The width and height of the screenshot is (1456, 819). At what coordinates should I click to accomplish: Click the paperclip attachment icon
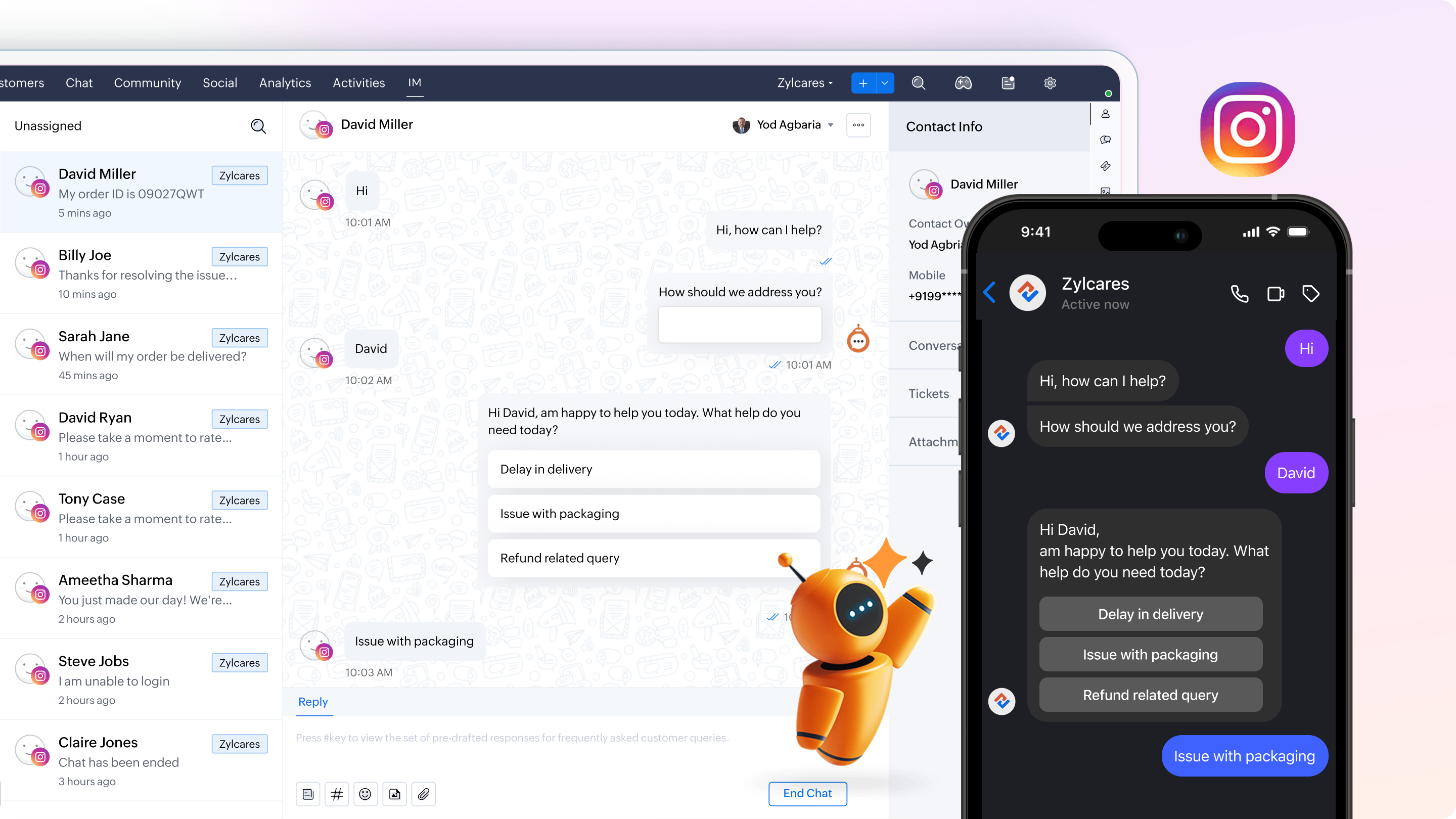tap(423, 794)
